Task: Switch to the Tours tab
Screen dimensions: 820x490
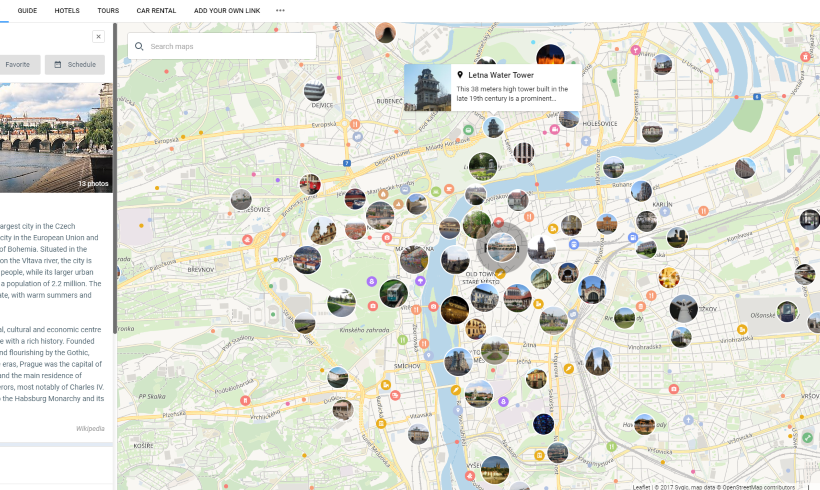Action: pyautogui.click(x=108, y=10)
